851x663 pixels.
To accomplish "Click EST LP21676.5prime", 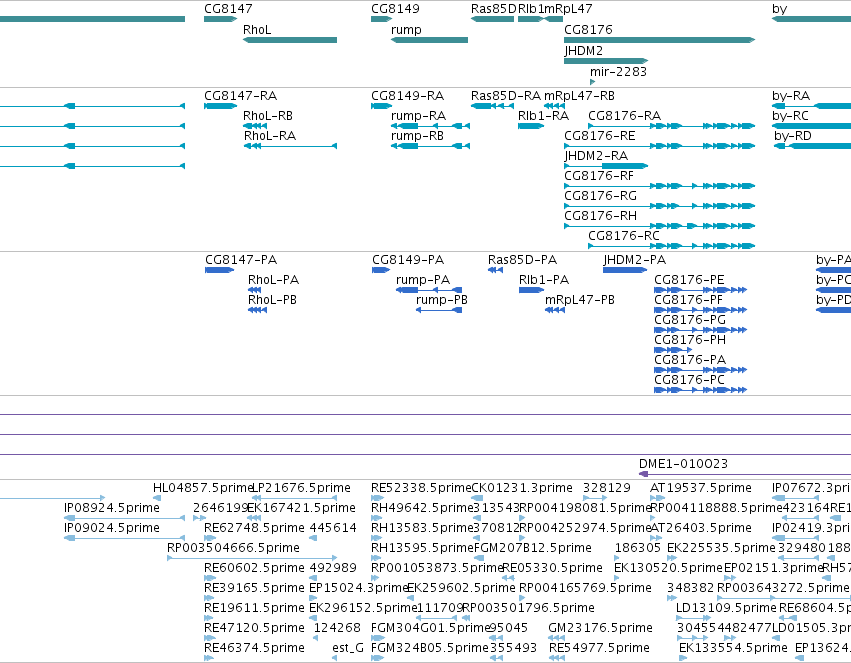I will click(294, 498).
